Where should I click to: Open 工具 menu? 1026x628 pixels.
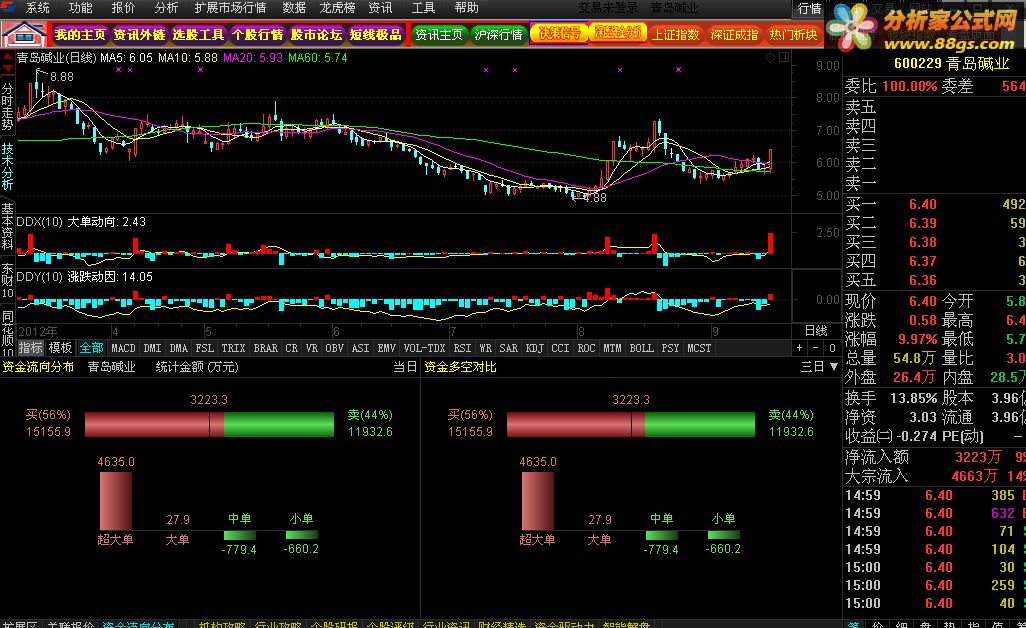point(423,8)
